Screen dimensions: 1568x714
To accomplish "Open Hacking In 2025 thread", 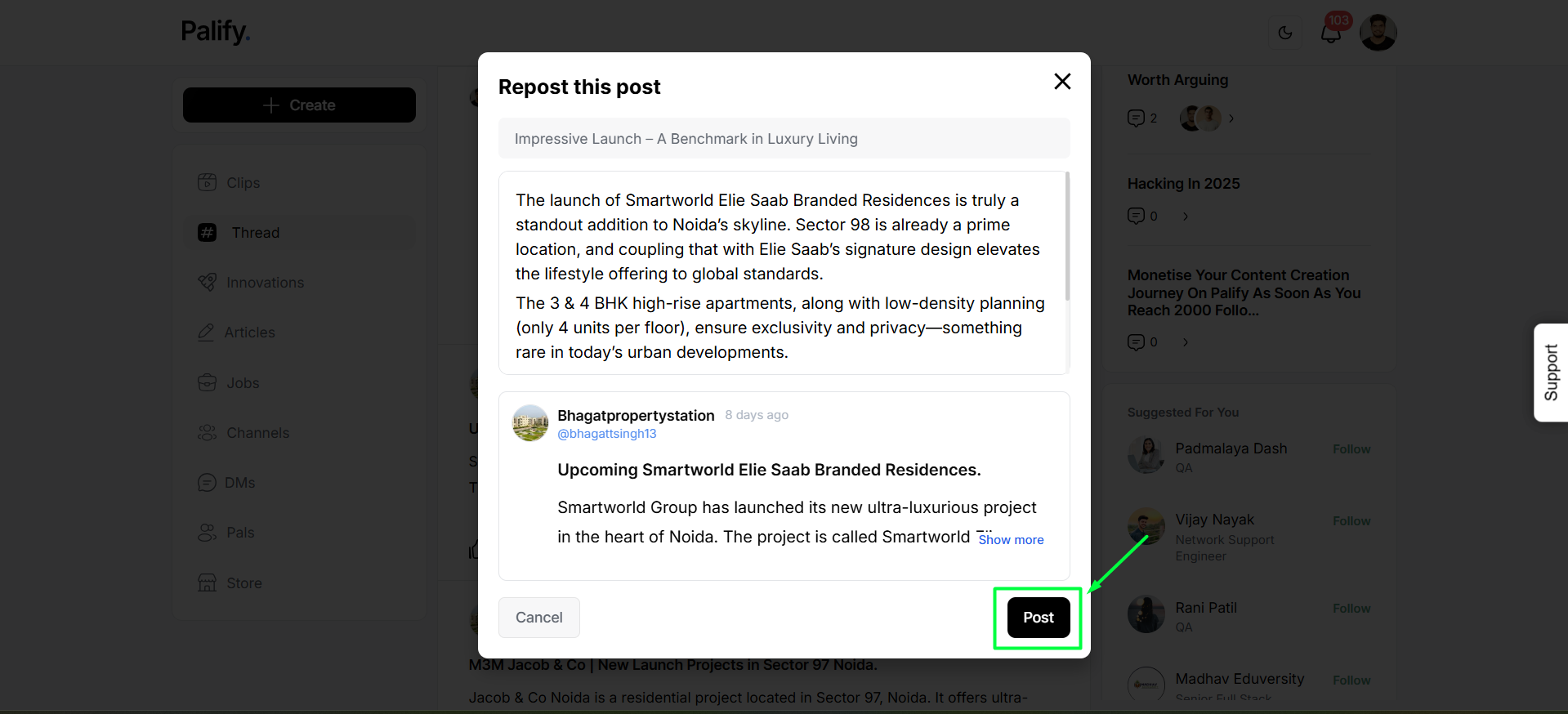I will tap(1183, 184).
